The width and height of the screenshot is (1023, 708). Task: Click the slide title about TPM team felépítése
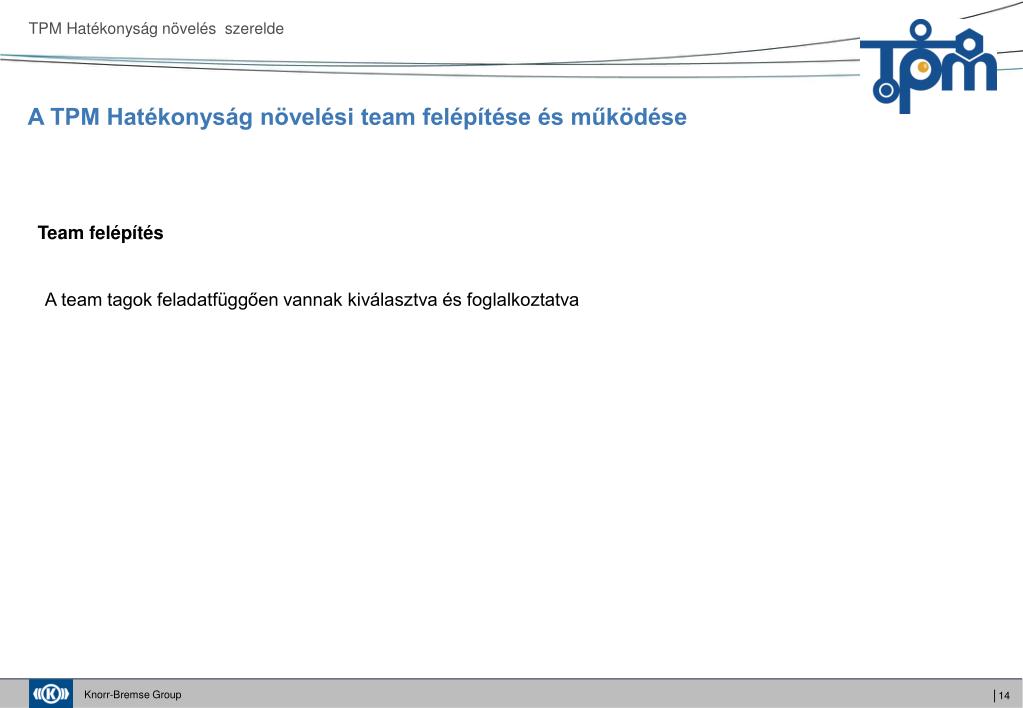(x=357, y=117)
